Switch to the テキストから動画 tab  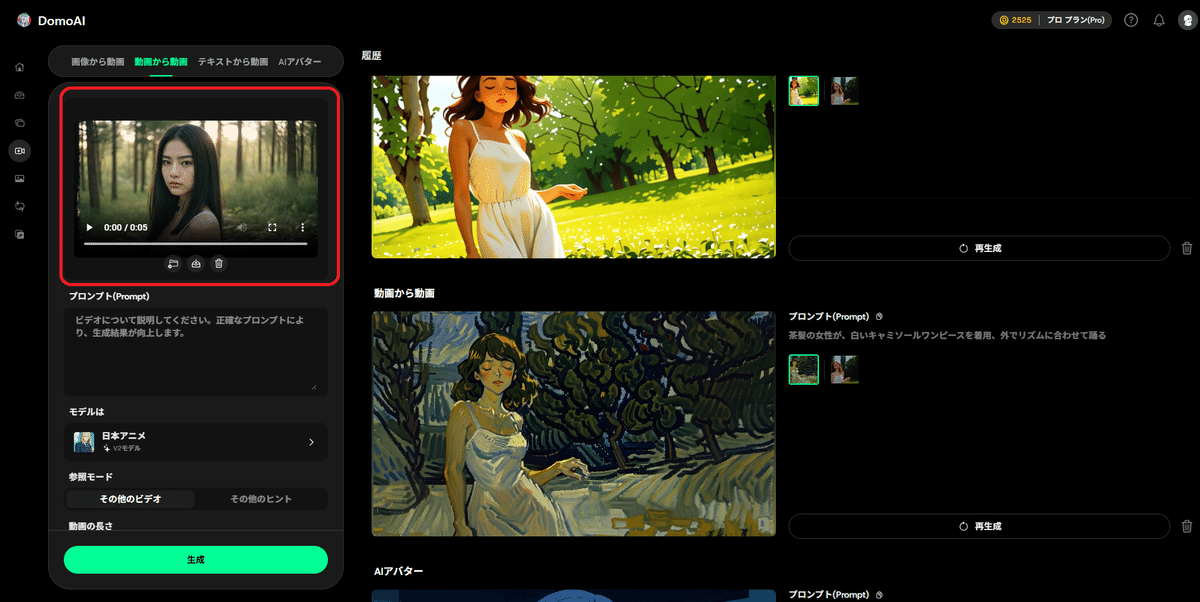tap(233, 62)
